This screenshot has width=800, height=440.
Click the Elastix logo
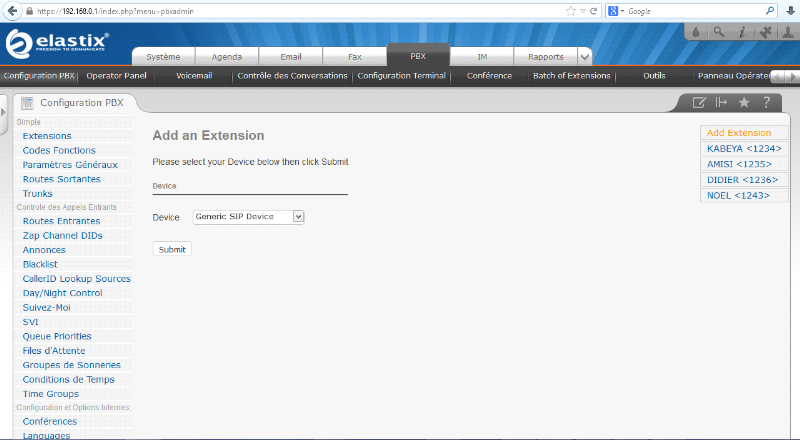[x=57, y=43]
